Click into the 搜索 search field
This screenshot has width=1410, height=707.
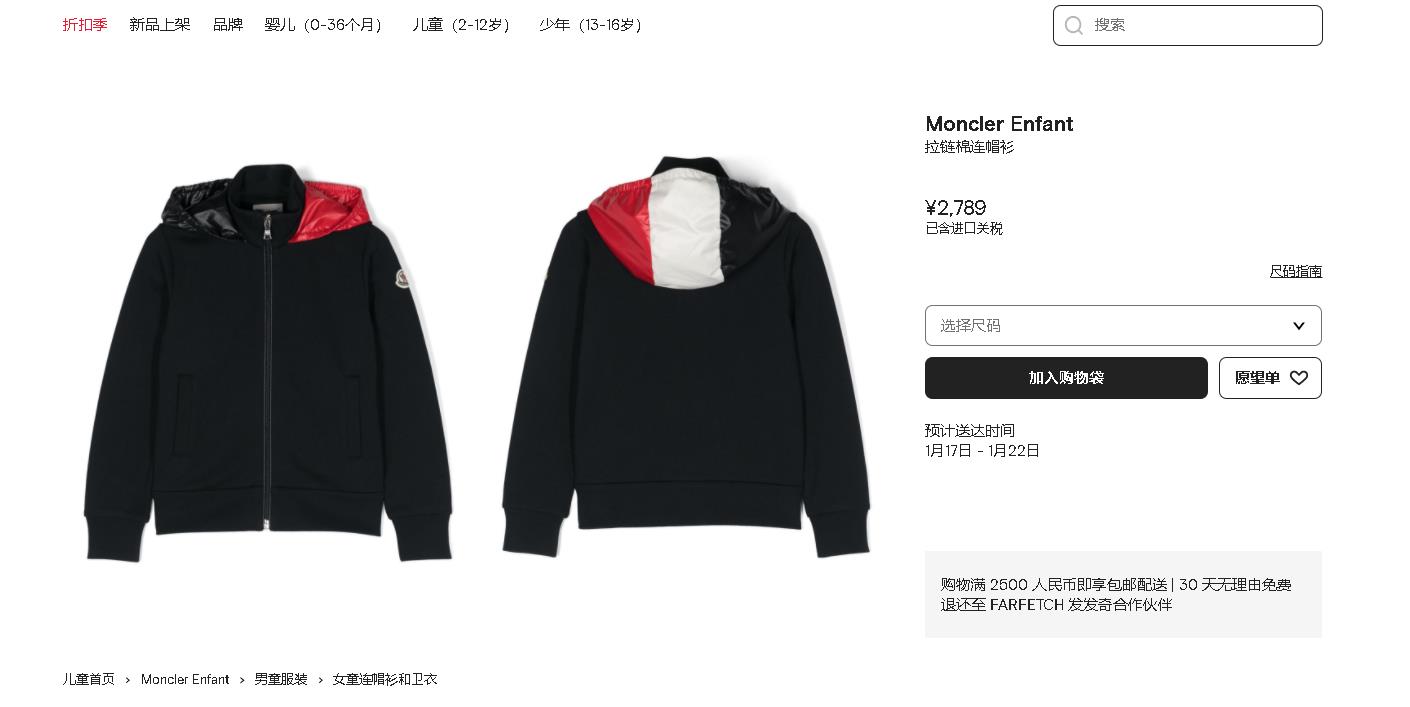click(x=1187, y=25)
